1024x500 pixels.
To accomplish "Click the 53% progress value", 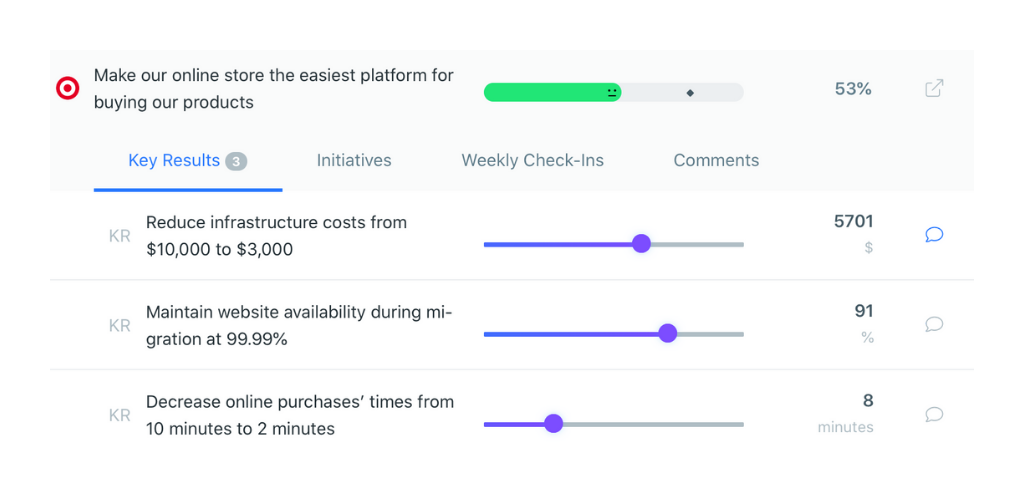I will [853, 89].
